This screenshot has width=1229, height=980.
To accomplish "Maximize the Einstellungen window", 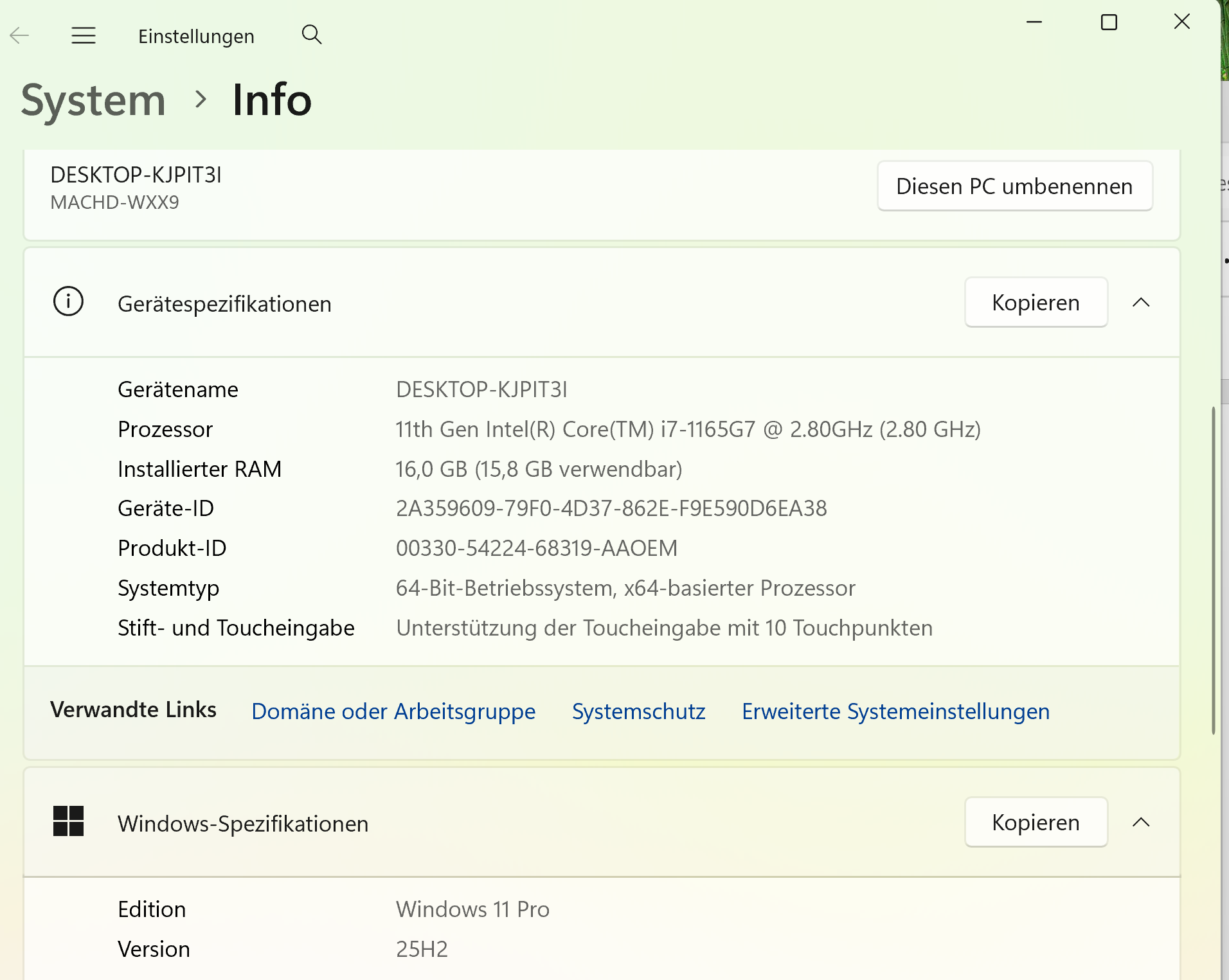I will (1109, 22).
